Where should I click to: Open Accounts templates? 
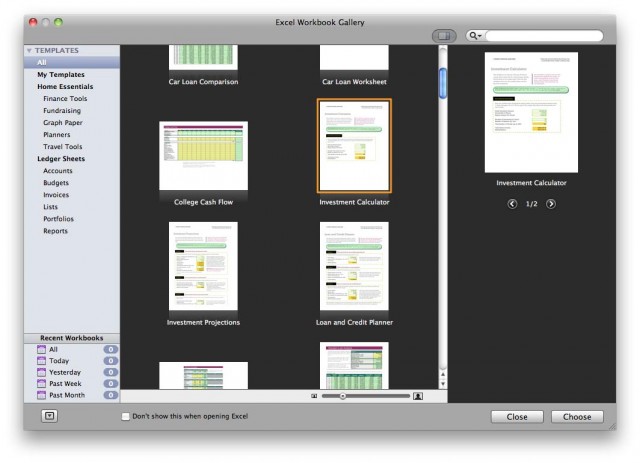coord(58,171)
